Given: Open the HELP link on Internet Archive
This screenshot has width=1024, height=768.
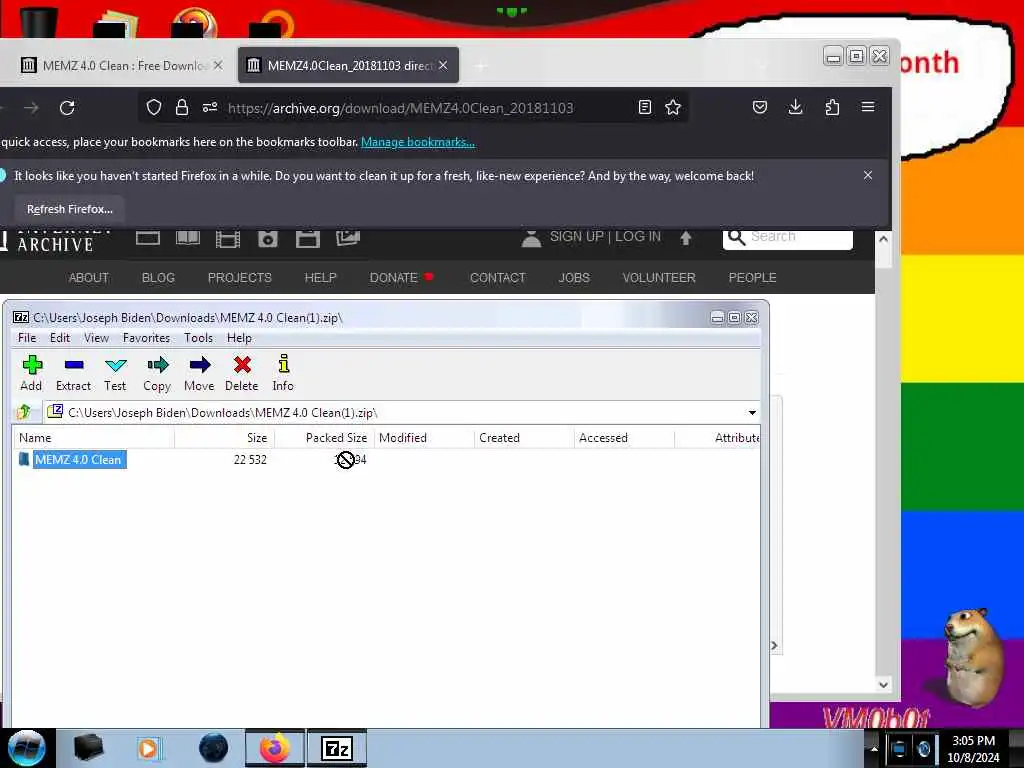Looking at the screenshot, I should [321, 278].
